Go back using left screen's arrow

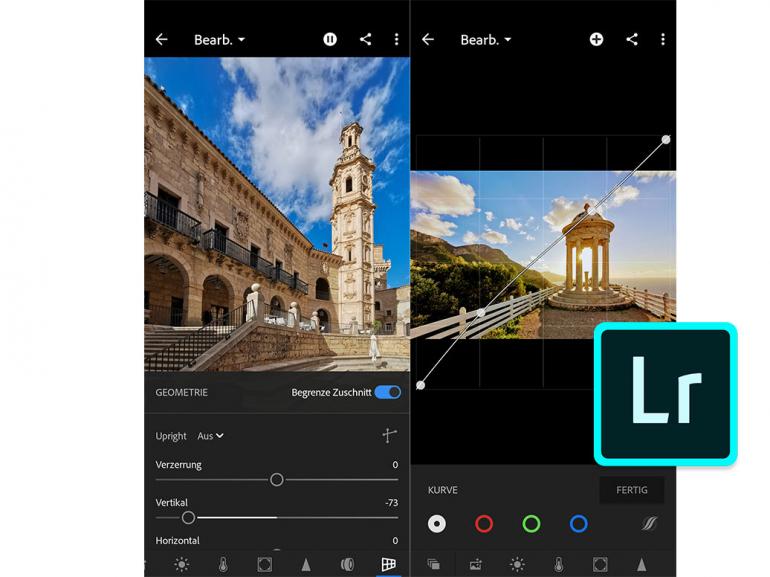[162, 39]
